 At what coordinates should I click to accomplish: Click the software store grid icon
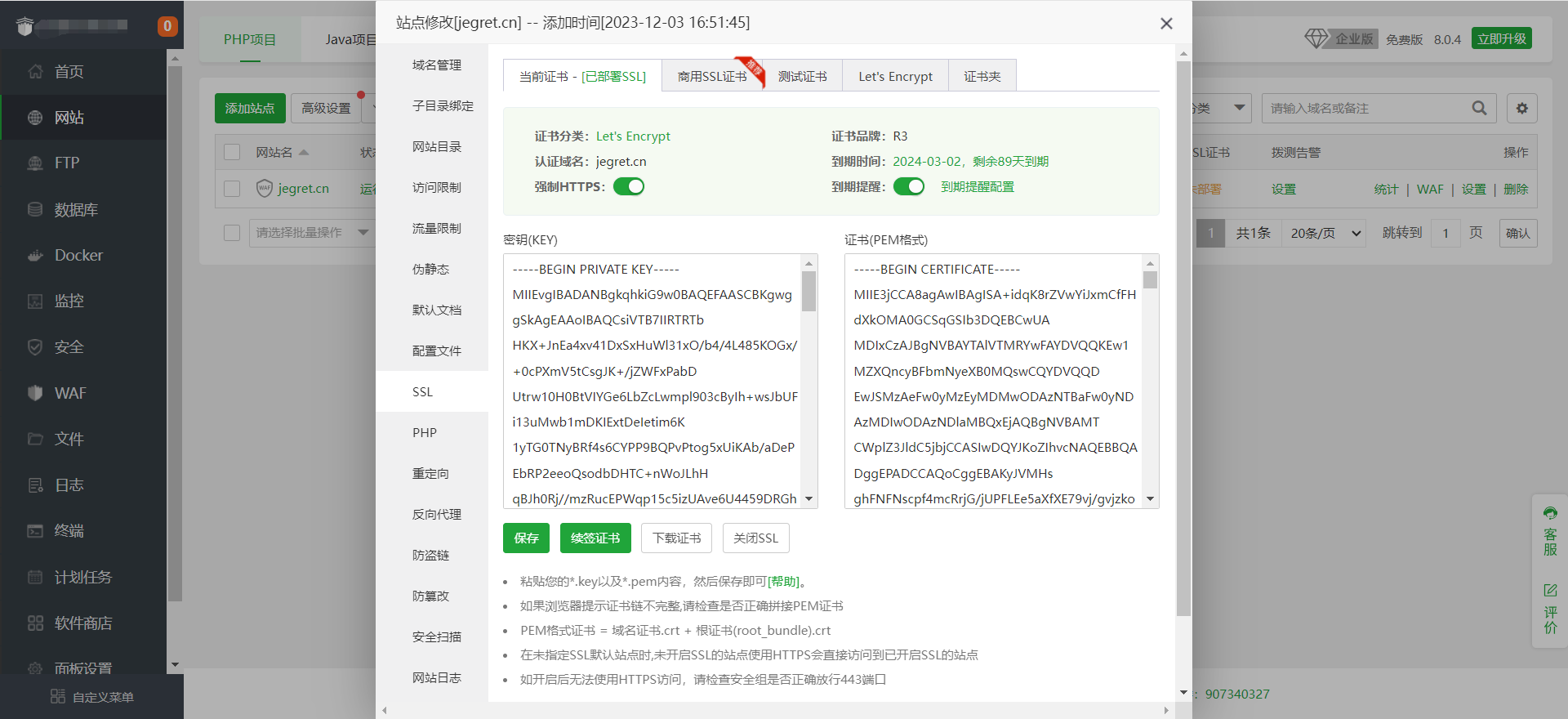click(35, 623)
